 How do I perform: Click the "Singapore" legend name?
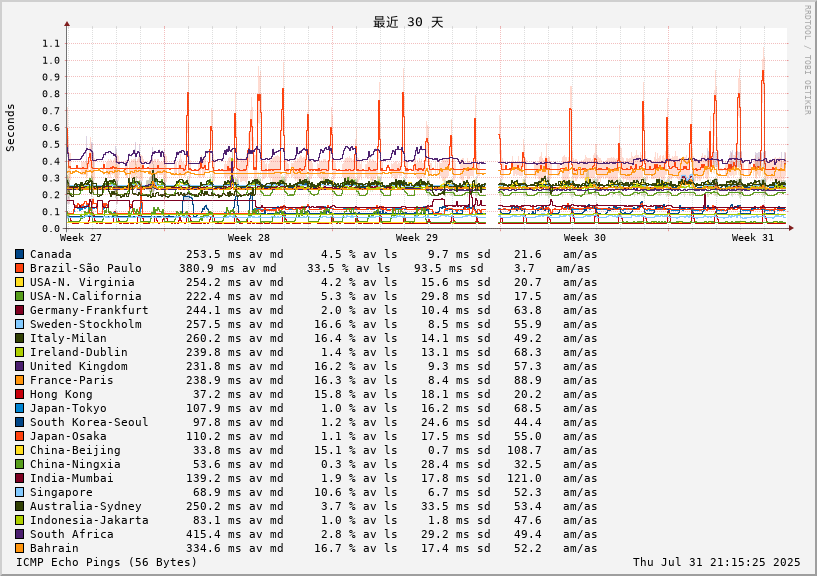61,492
